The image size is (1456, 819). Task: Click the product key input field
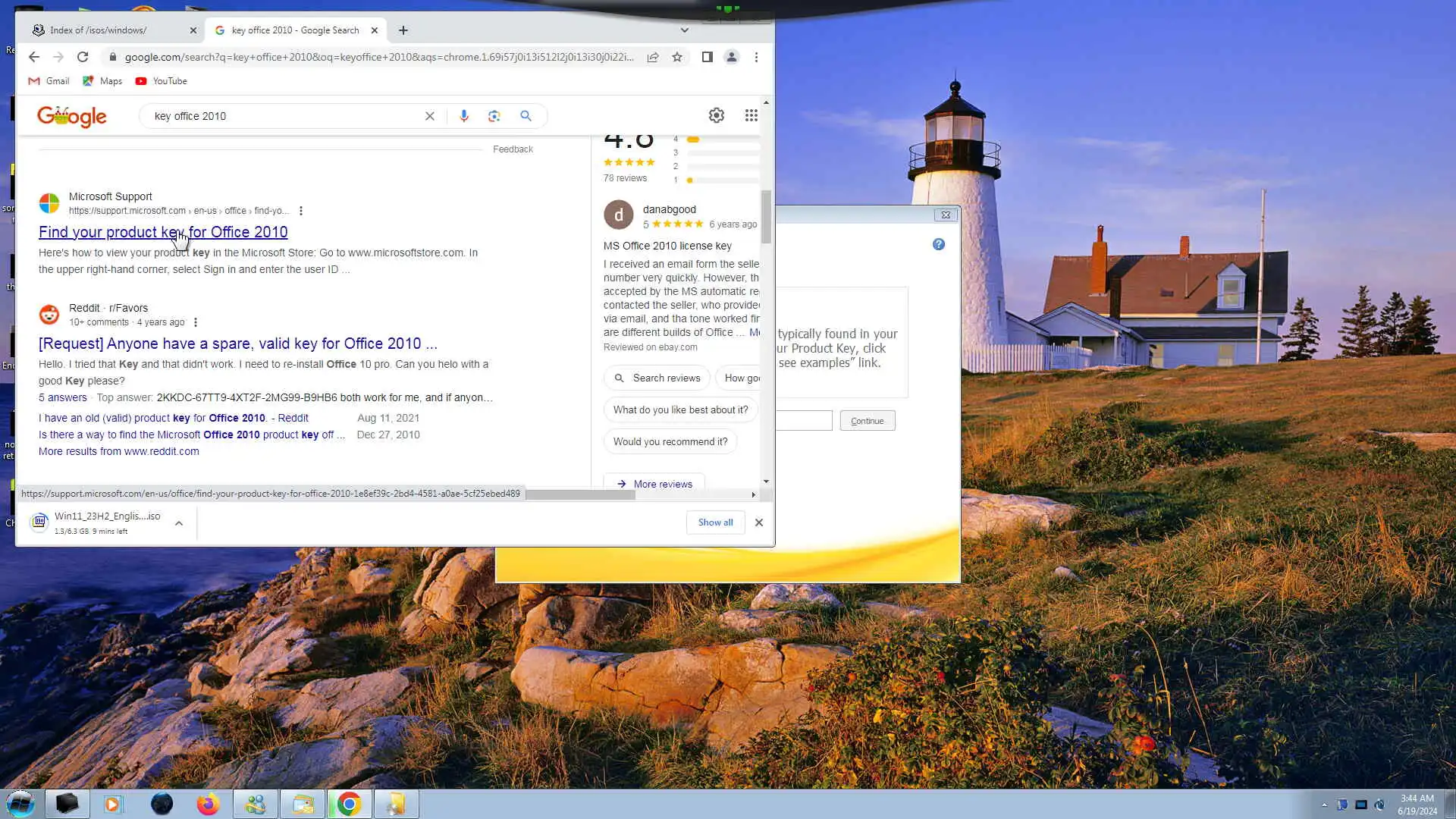point(804,421)
